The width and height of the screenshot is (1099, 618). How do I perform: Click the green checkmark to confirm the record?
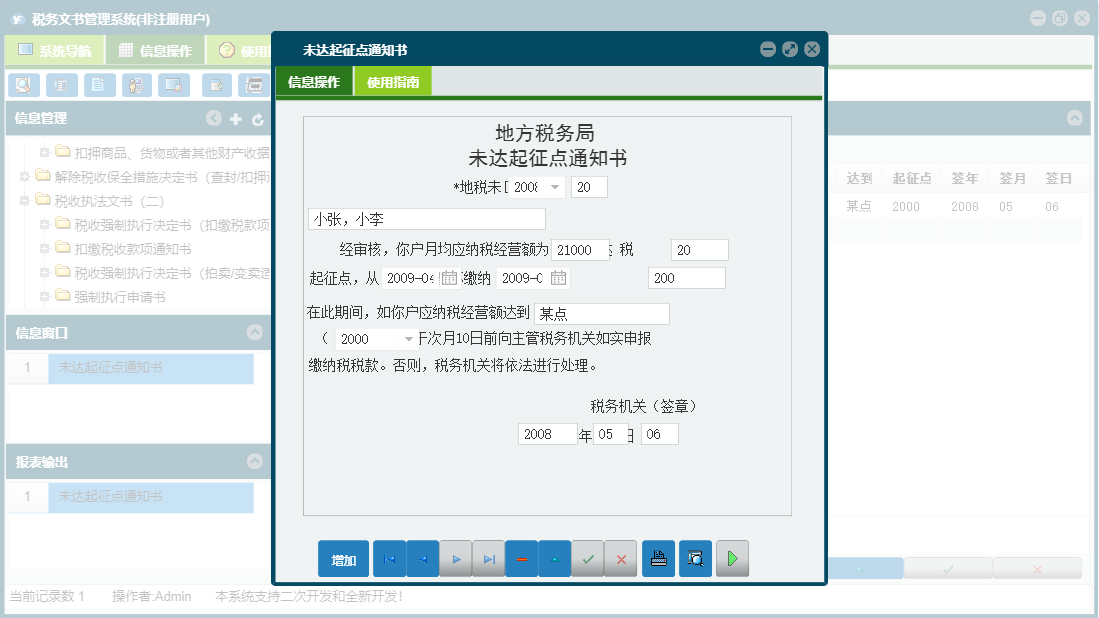(x=588, y=558)
